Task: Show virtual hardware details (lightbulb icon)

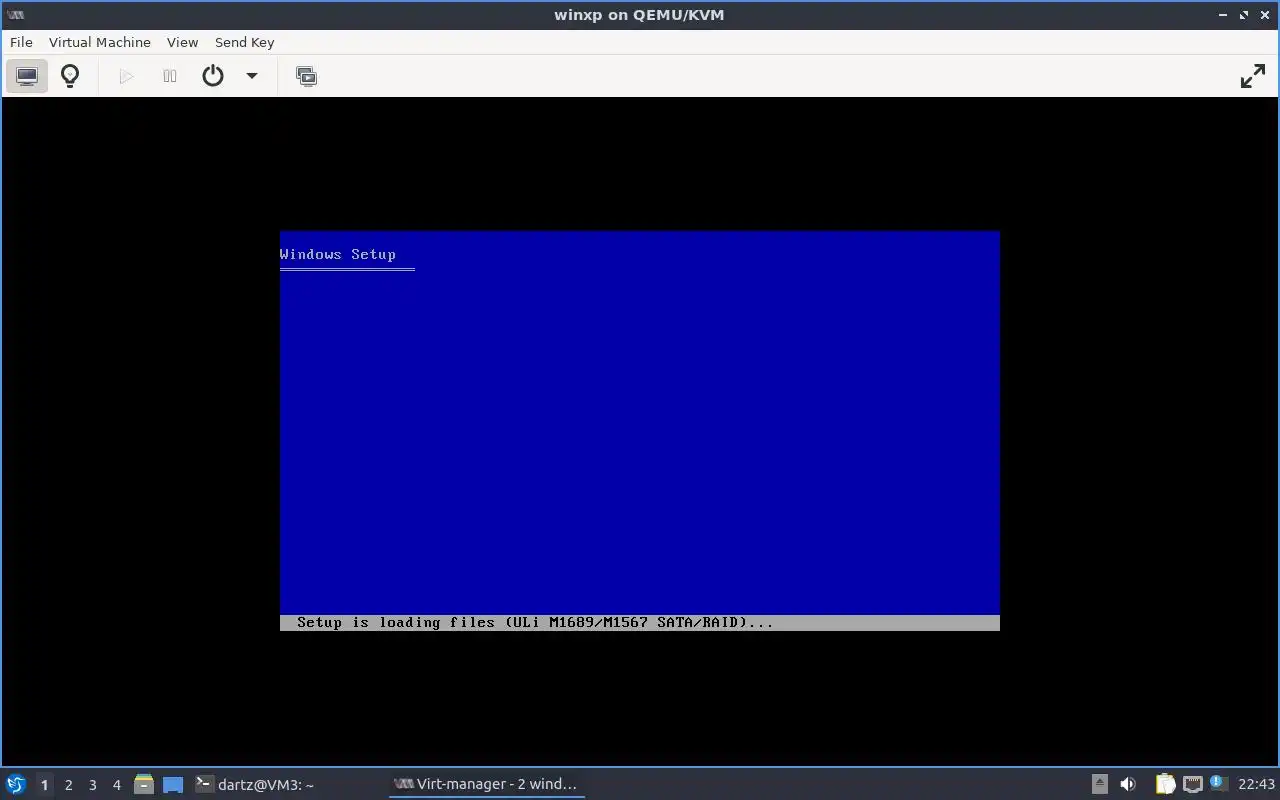Action: pyautogui.click(x=70, y=76)
